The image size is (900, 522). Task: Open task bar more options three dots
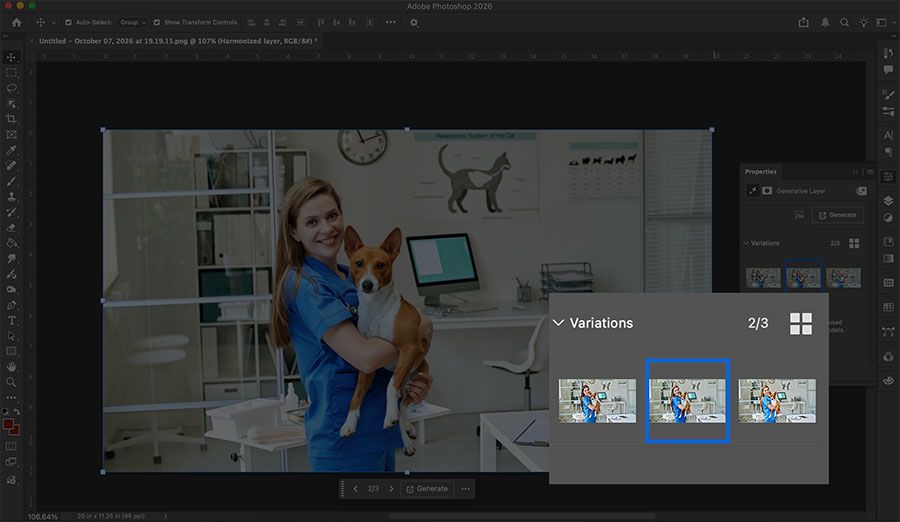pyautogui.click(x=465, y=489)
